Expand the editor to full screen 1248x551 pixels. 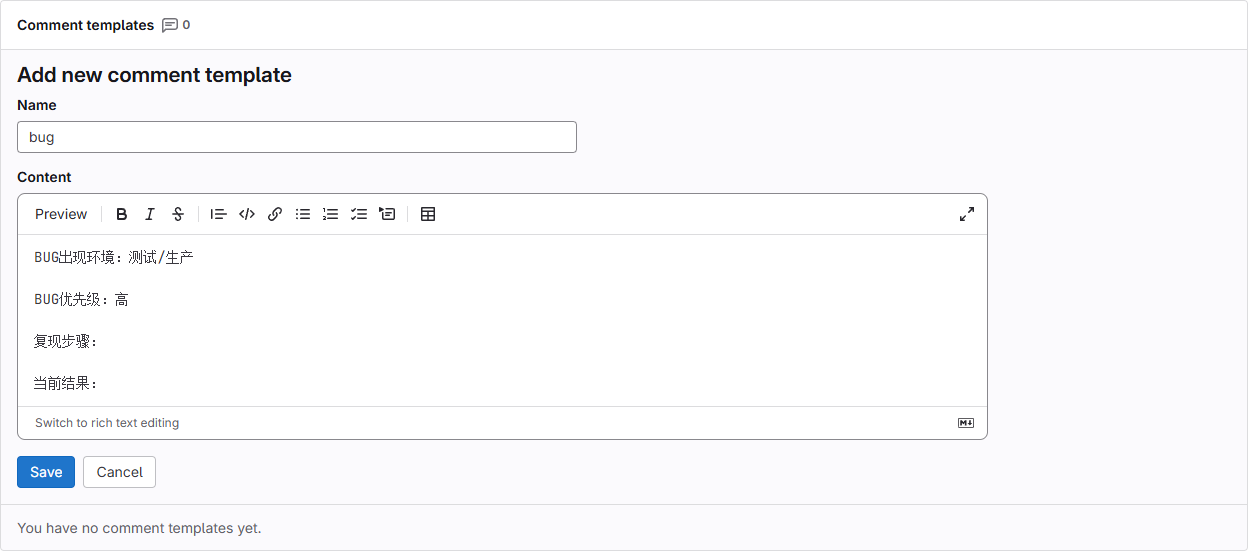tap(967, 214)
